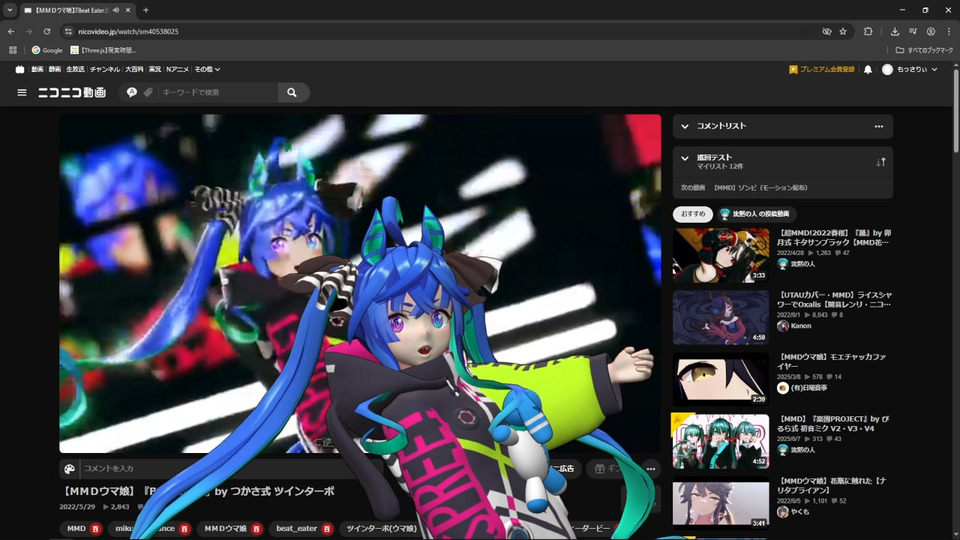
Task: Select the おすすめ tab
Action: coord(692,214)
